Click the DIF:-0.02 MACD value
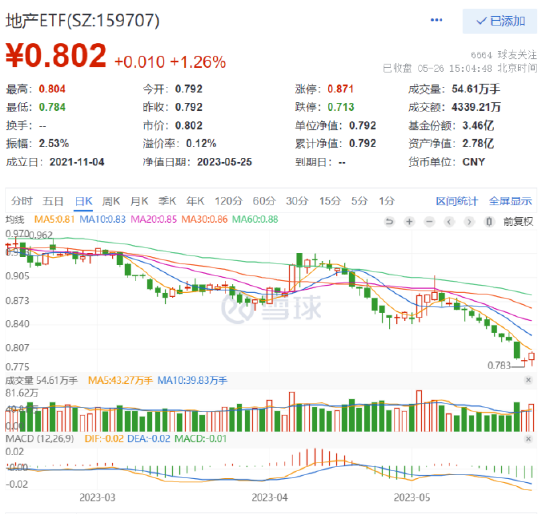 (104, 439)
